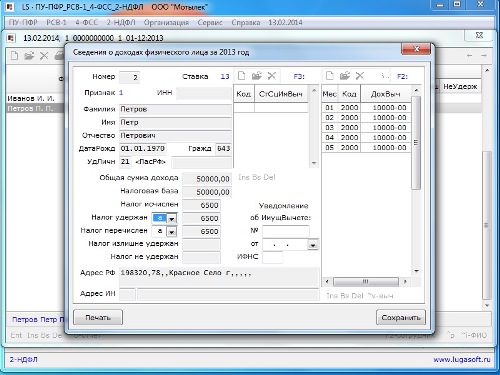500x375 pixels.
Task: Click delete X icon in background window toolbar
Action: click(44, 56)
